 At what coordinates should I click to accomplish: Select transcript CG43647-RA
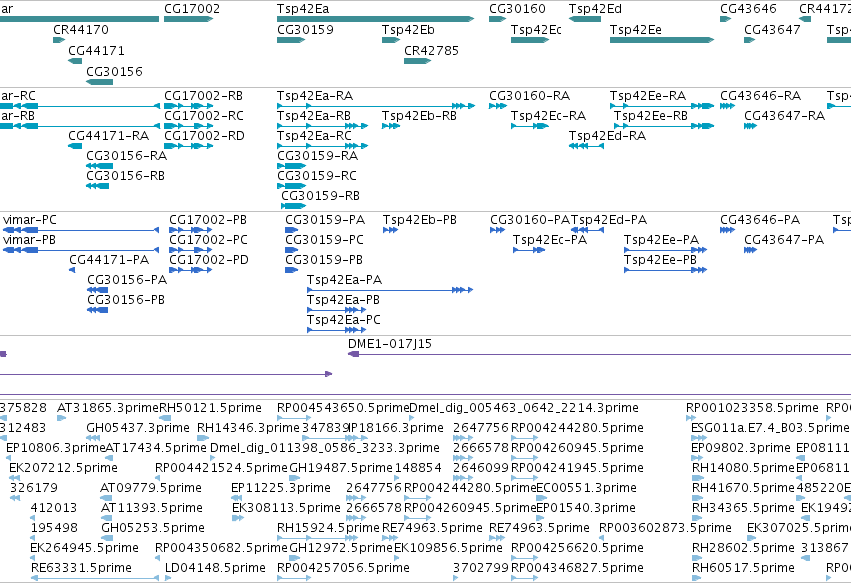(751, 126)
